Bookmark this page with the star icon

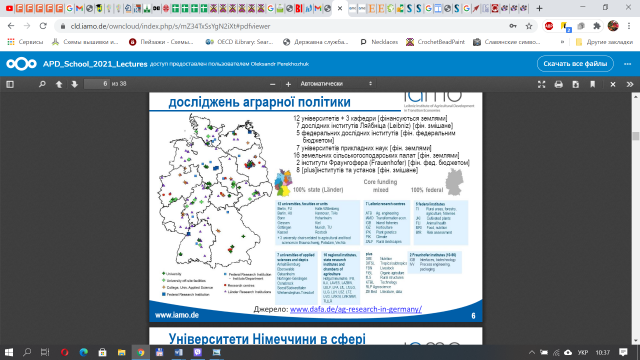[529, 26]
